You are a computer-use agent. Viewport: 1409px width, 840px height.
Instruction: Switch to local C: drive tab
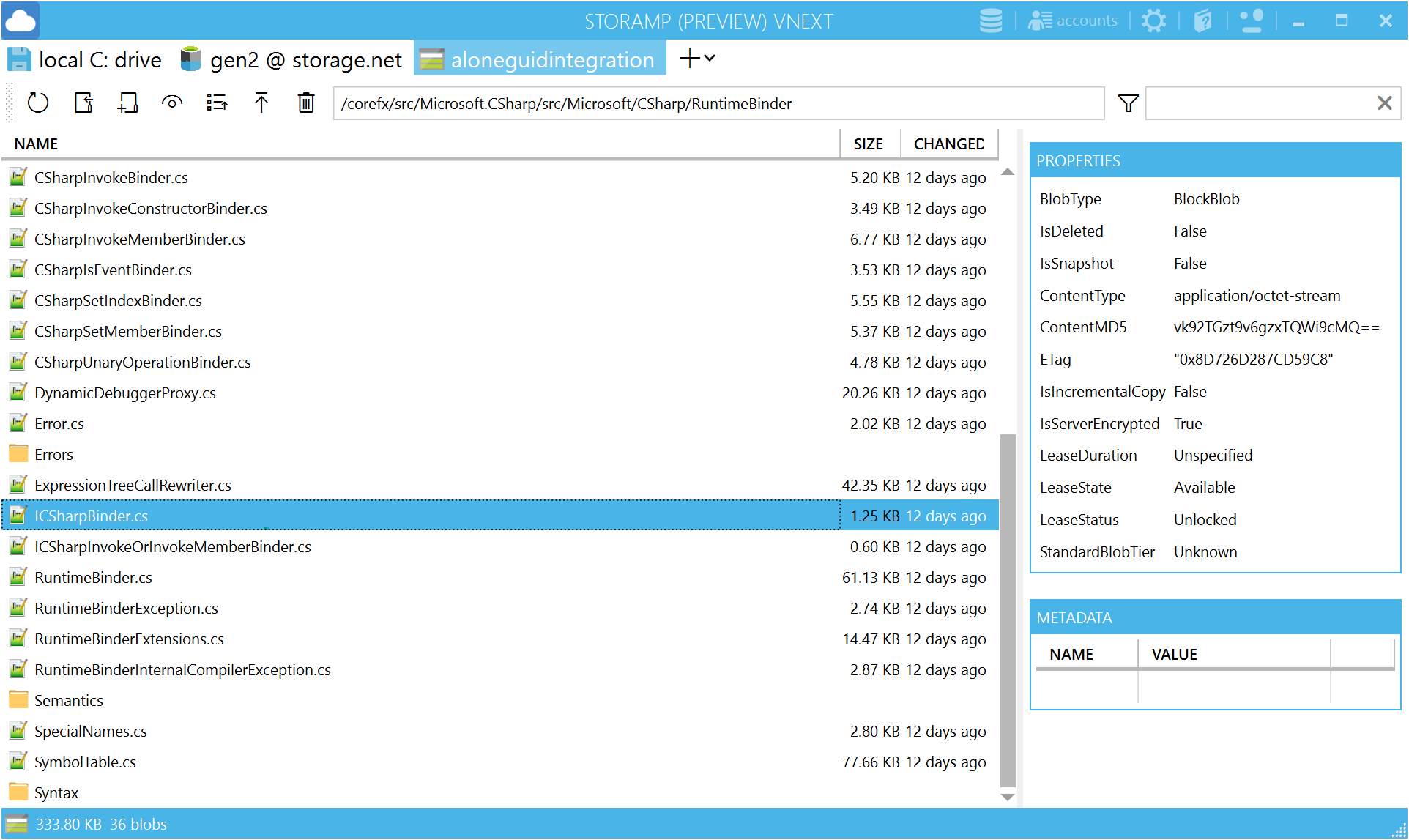86,59
